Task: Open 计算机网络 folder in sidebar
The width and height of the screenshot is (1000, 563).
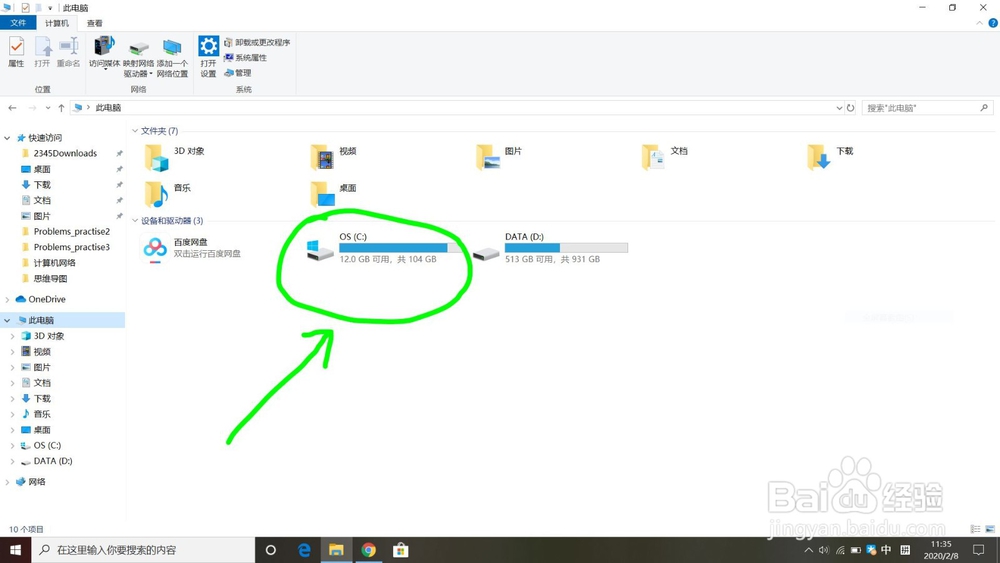Action: click(54, 263)
